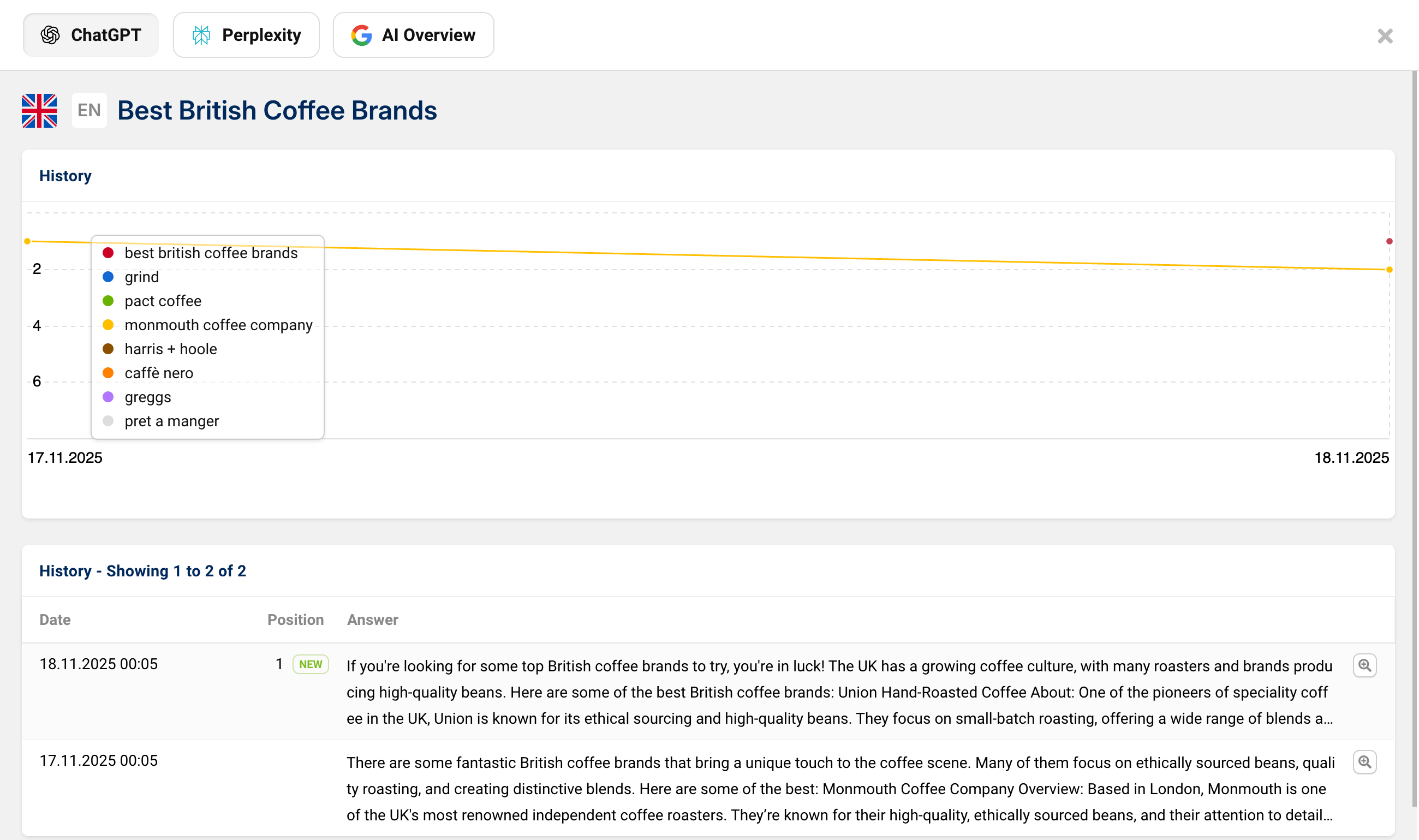This screenshot has height=840, width=1419.
Task: Toggle the grind series in the legend
Action: click(x=141, y=277)
